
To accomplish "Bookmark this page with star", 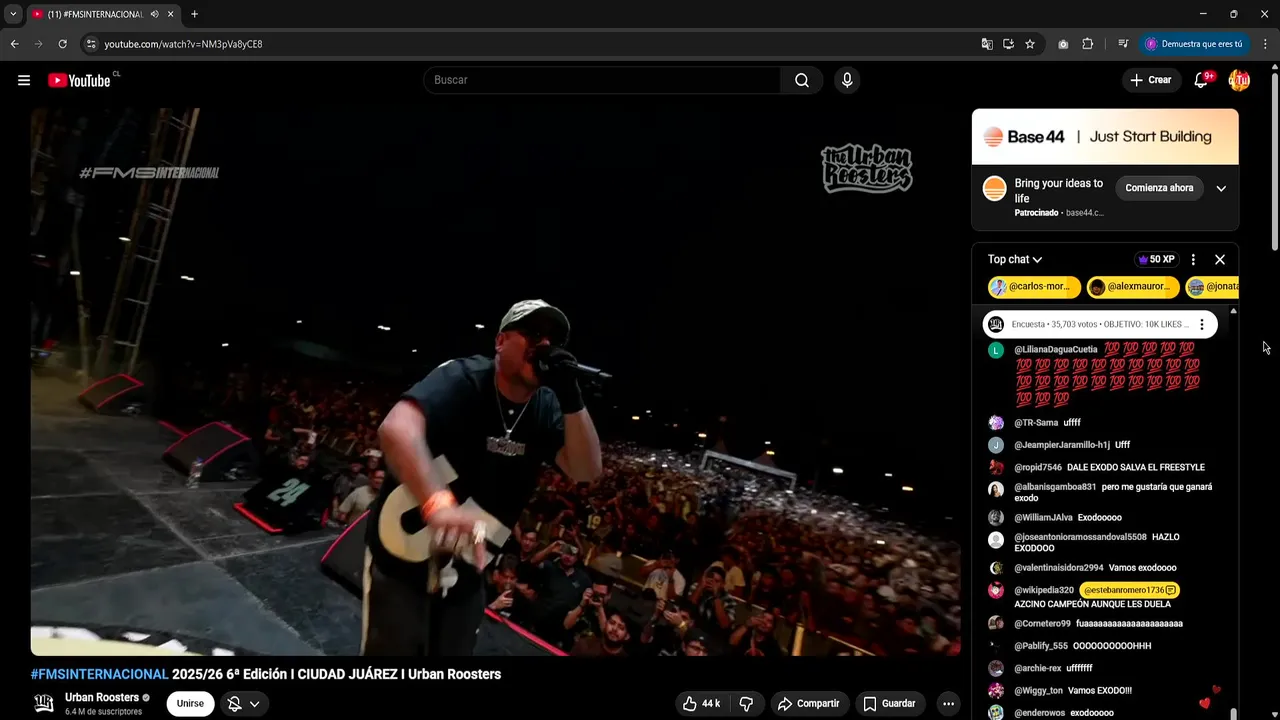I will coord(1030,44).
